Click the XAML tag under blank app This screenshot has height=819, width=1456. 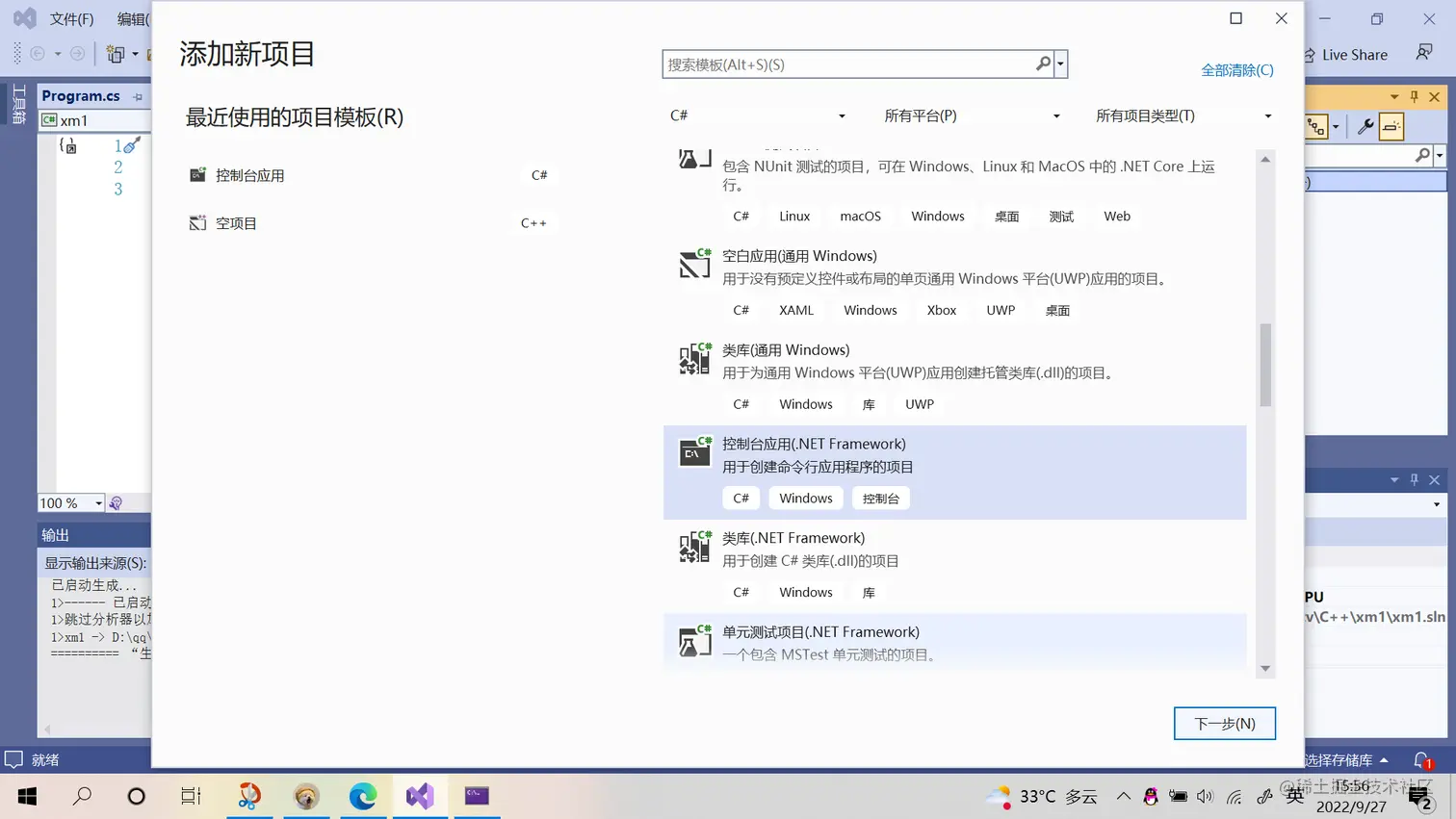[x=795, y=311]
